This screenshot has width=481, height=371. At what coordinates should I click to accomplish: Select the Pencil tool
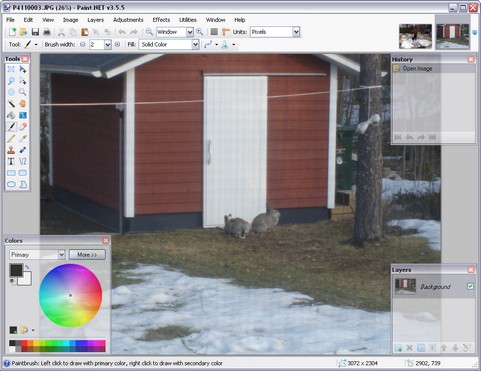tap(11, 138)
